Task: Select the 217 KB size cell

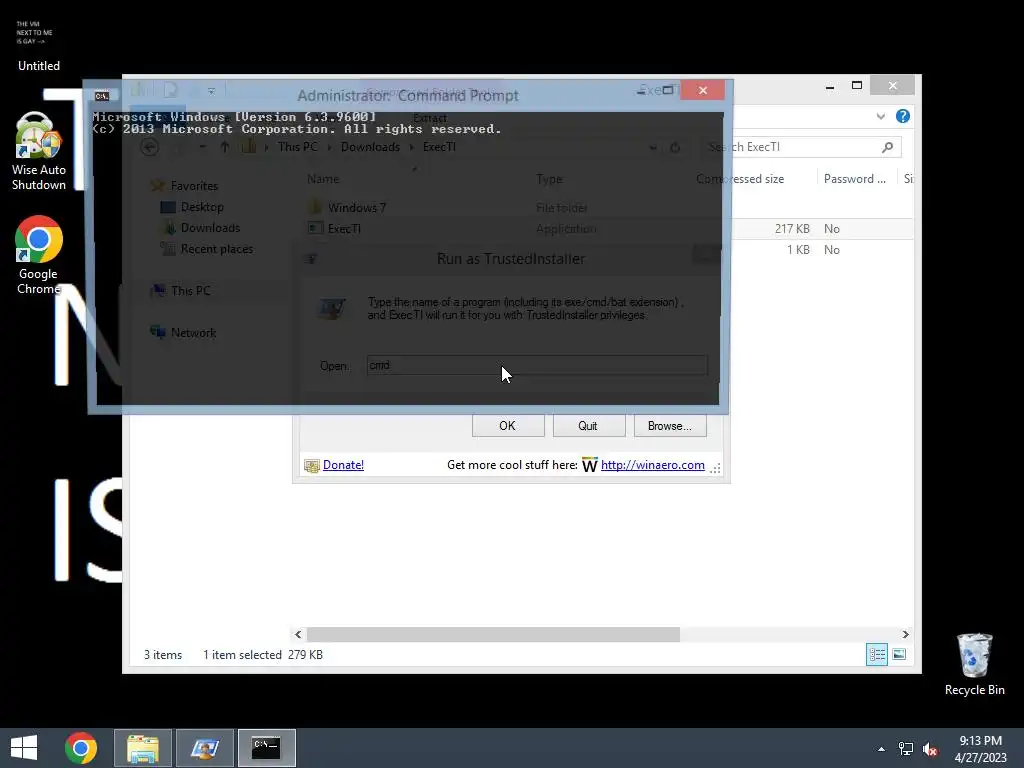Action: tap(792, 229)
